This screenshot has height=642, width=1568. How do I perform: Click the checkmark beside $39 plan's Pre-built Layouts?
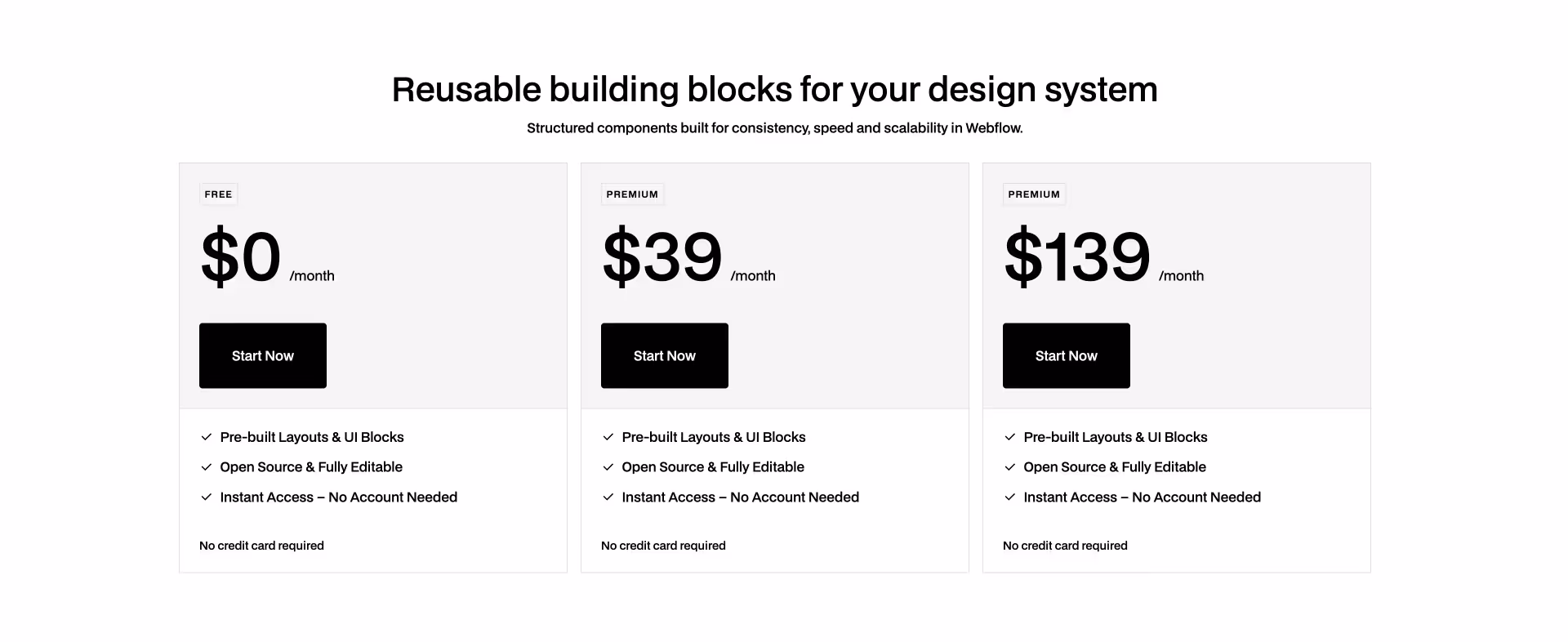pos(609,437)
